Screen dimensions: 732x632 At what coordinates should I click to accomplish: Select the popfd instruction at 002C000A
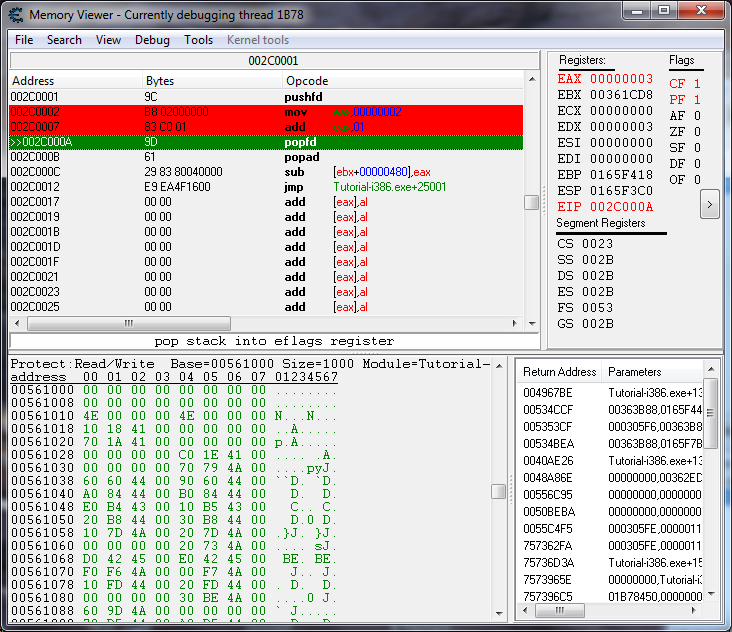pos(300,142)
